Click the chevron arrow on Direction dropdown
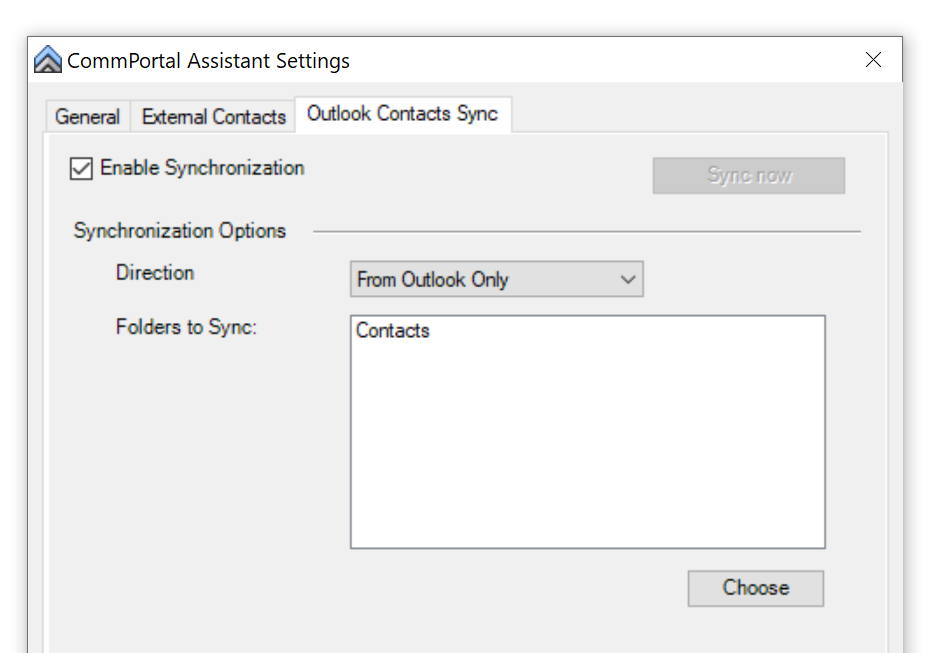 pos(628,280)
